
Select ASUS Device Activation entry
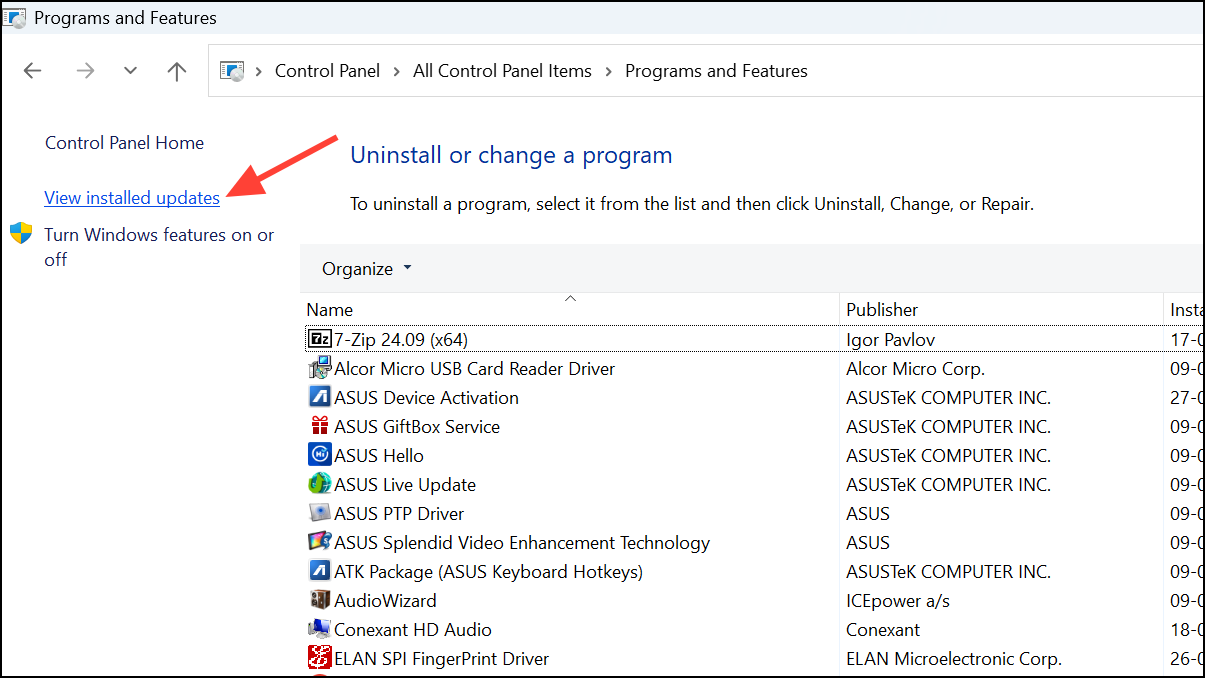click(x=426, y=397)
